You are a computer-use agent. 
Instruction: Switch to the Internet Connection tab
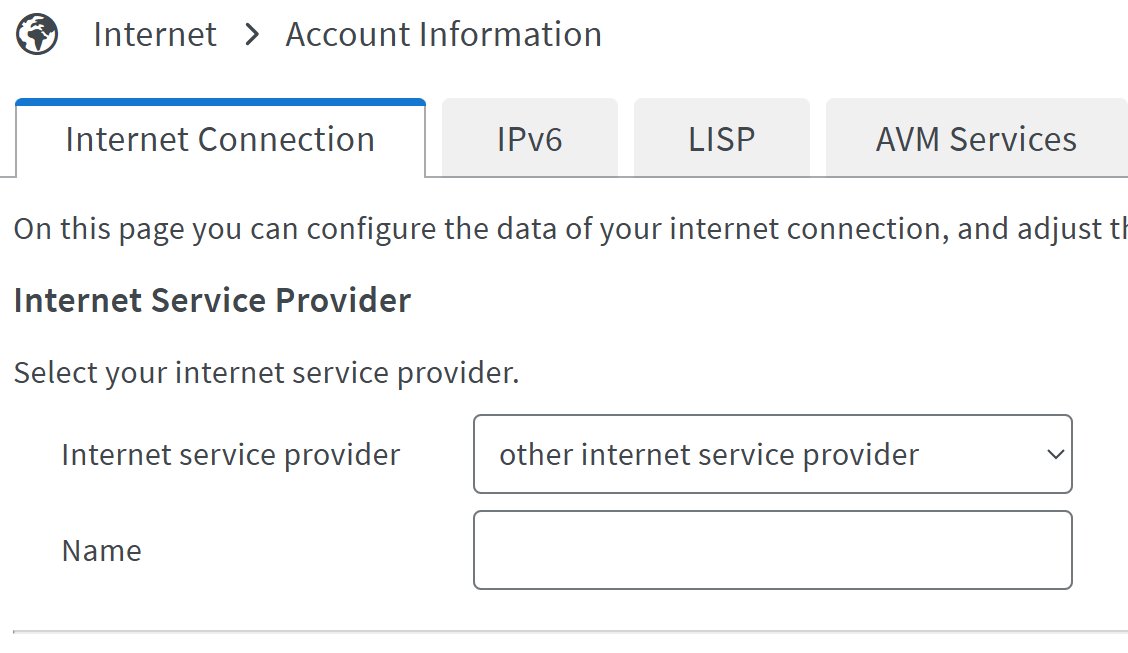point(220,138)
